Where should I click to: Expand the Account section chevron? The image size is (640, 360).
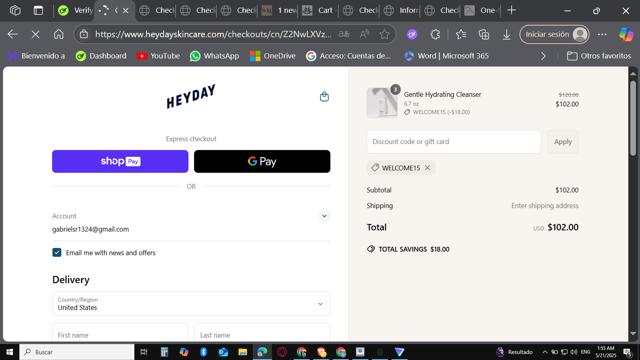pyautogui.click(x=324, y=216)
